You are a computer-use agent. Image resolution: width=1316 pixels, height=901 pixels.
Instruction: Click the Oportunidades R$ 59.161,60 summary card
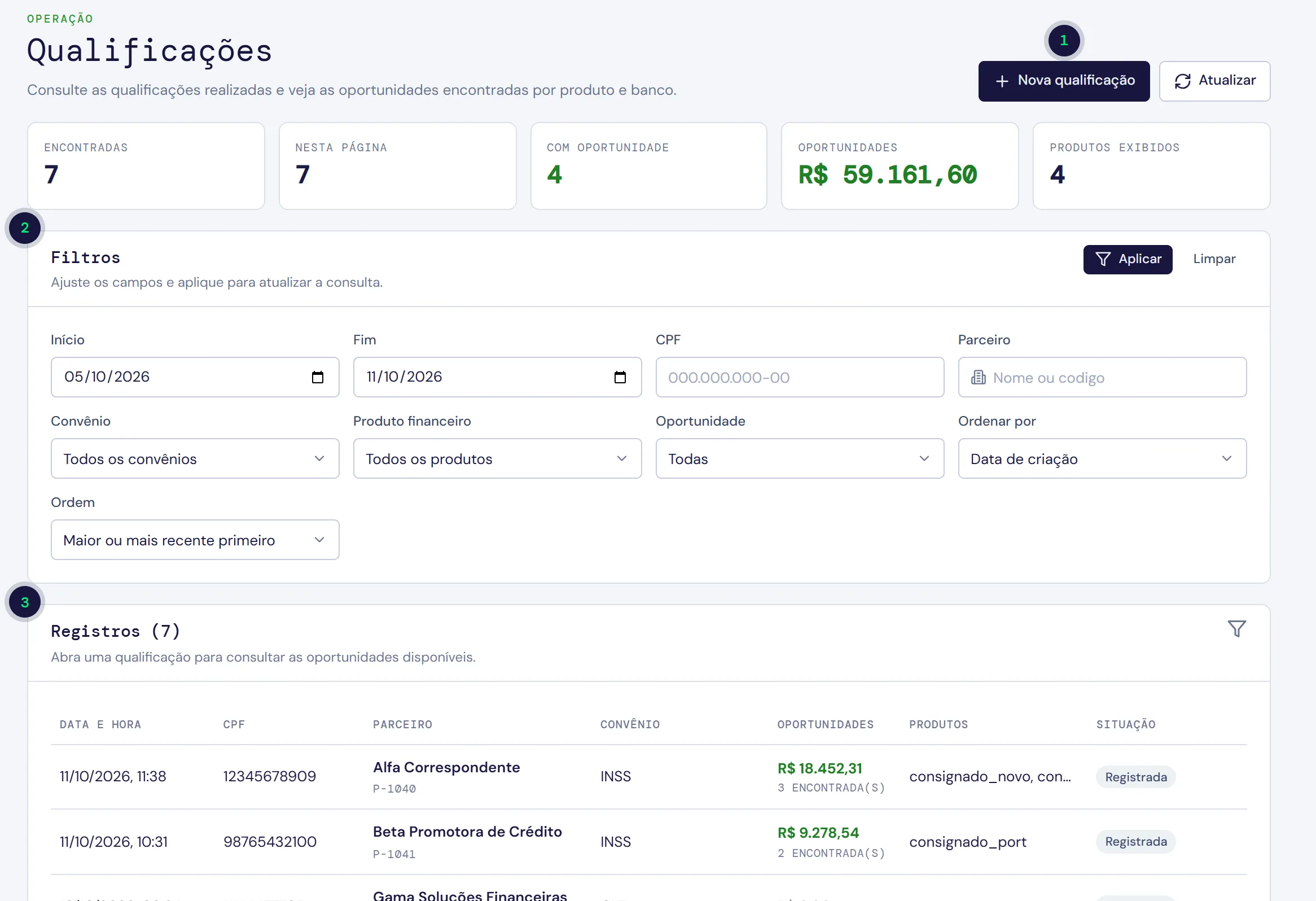(899, 166)
